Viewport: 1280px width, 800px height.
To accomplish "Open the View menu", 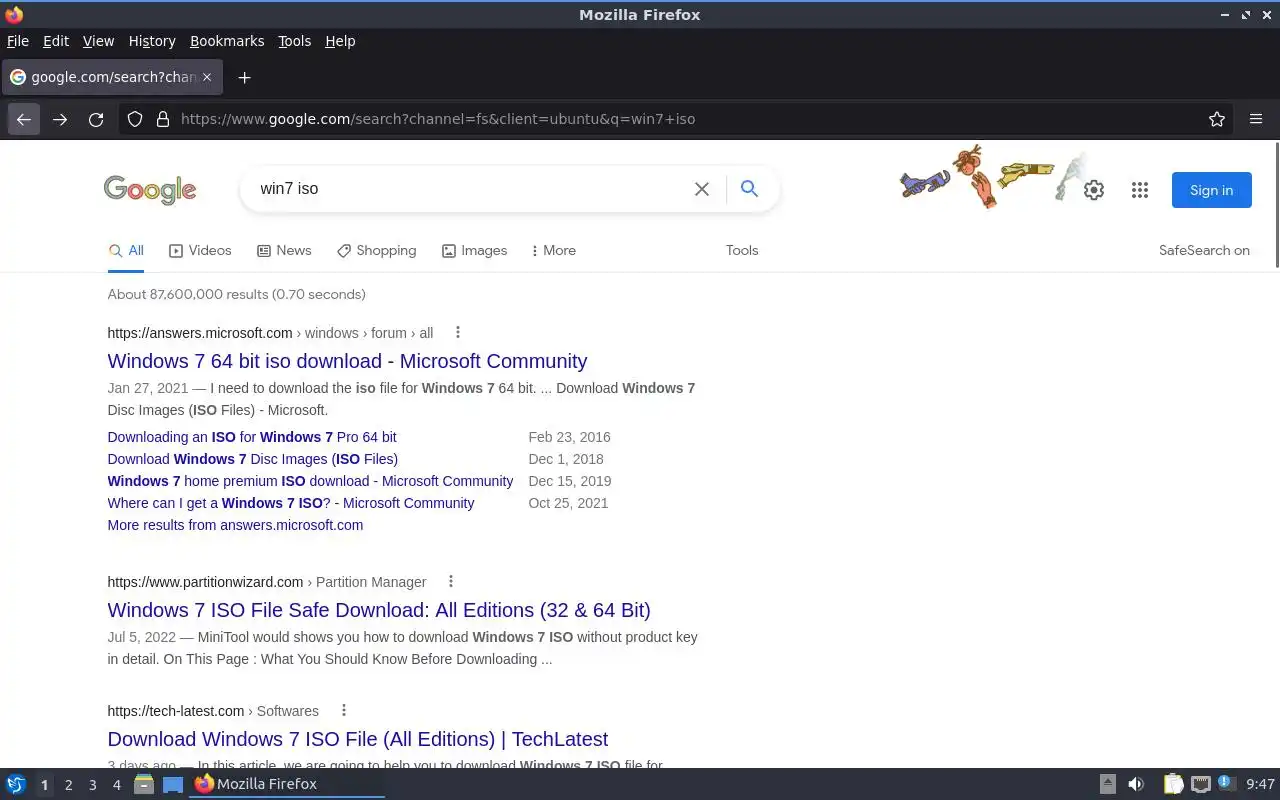I will (x=98, y=41).
